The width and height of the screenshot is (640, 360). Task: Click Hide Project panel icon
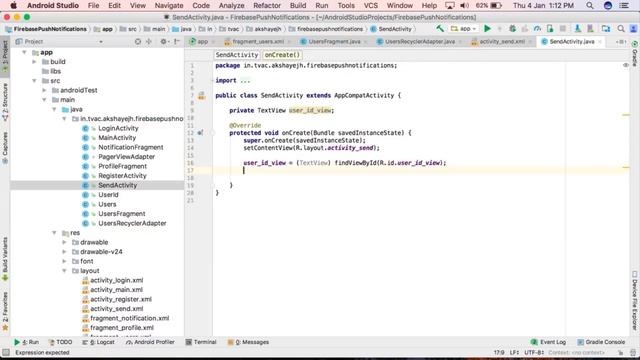(177, 42)
